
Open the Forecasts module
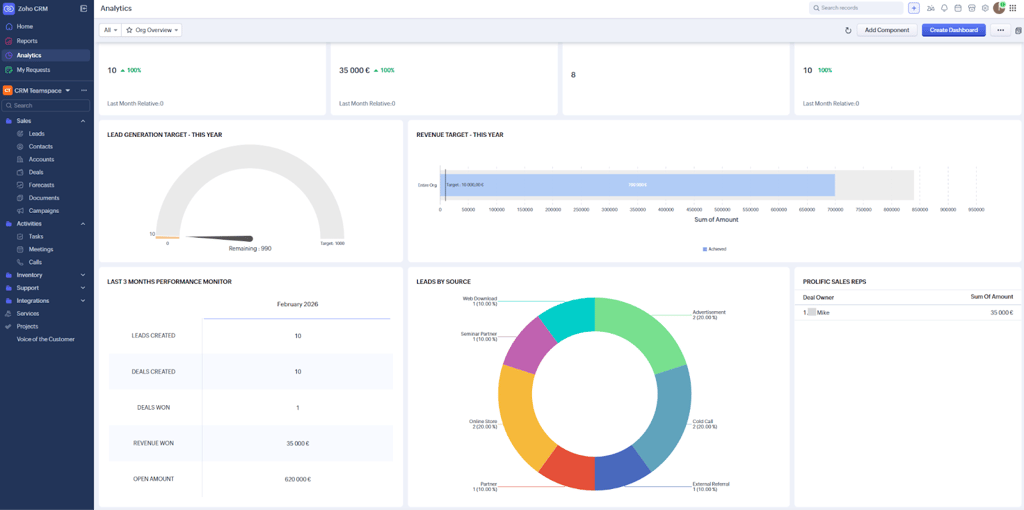pyautogui.click(x=41, y=185)
